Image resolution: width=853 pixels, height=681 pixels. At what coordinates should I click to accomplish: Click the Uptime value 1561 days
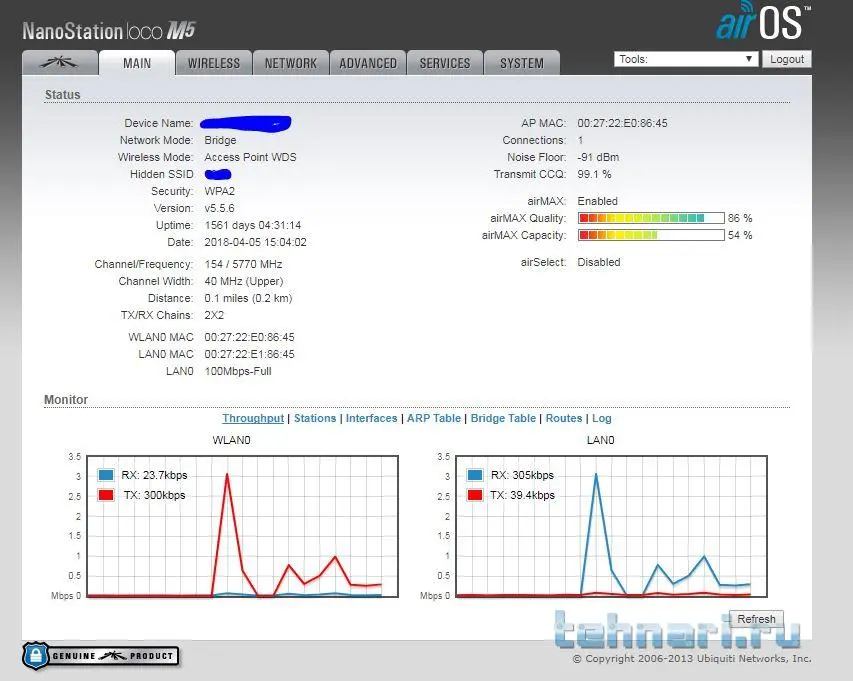point(253,225)
